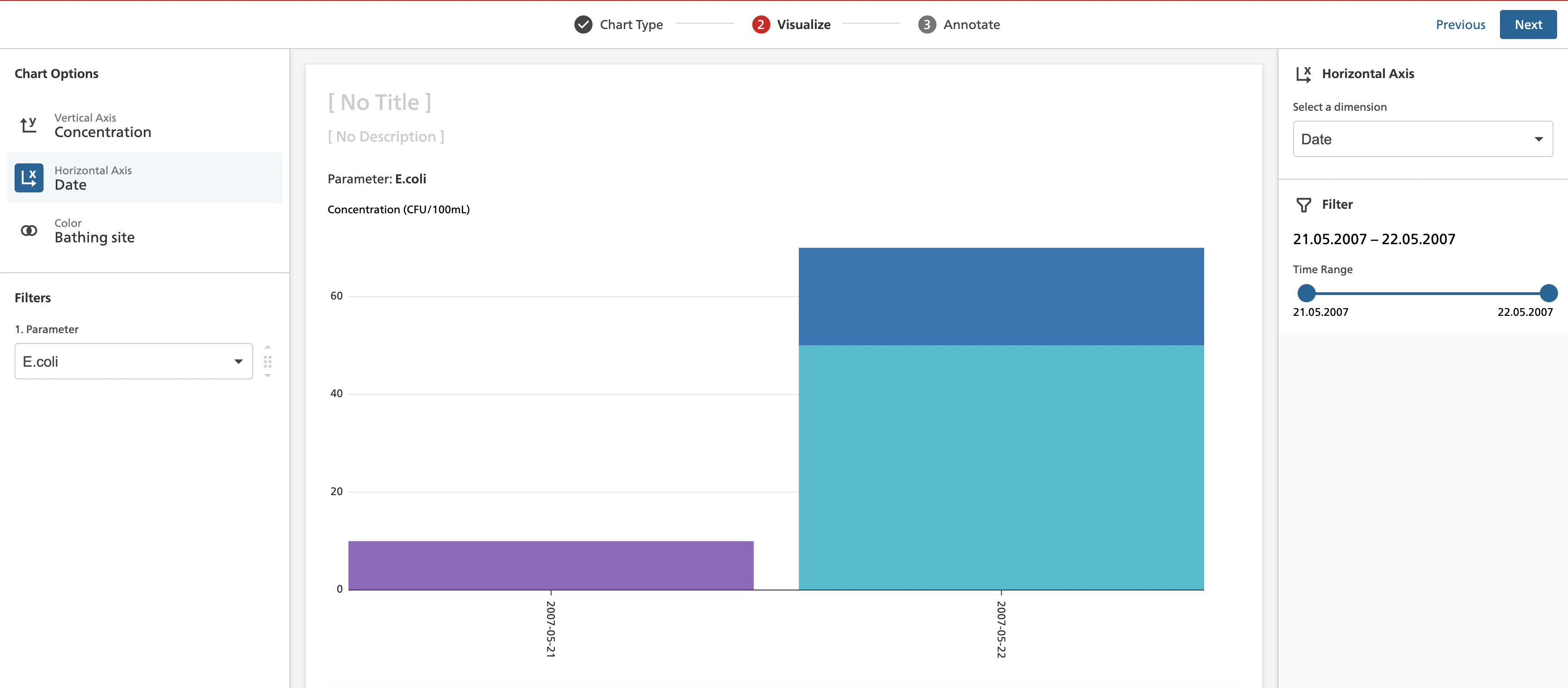The width and height of the screenshot is (1568, 688).
Task: Click the 'Concentration (CFU/100mL)' axis title
Action: coord(399,210)
